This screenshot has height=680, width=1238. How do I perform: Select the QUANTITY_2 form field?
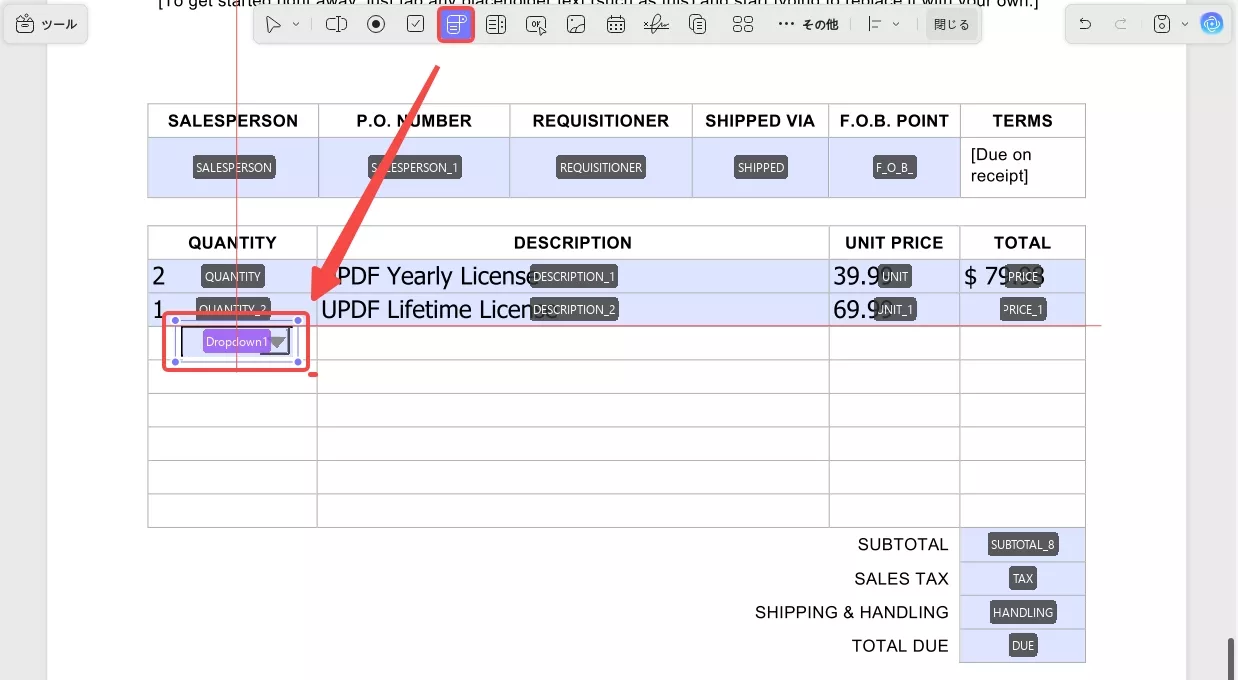coord(233,310)
